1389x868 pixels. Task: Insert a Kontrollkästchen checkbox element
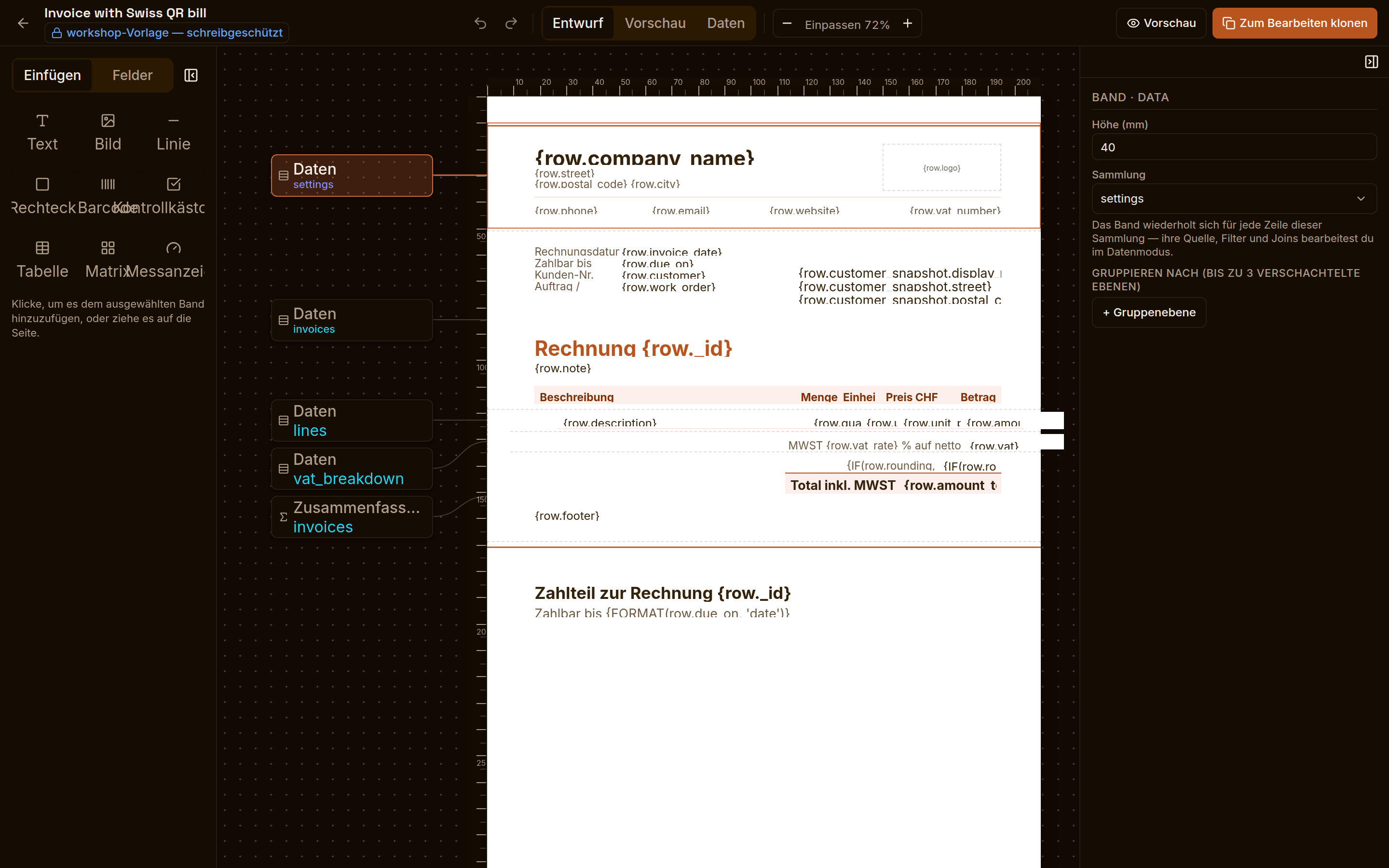(x=173, y=196)
